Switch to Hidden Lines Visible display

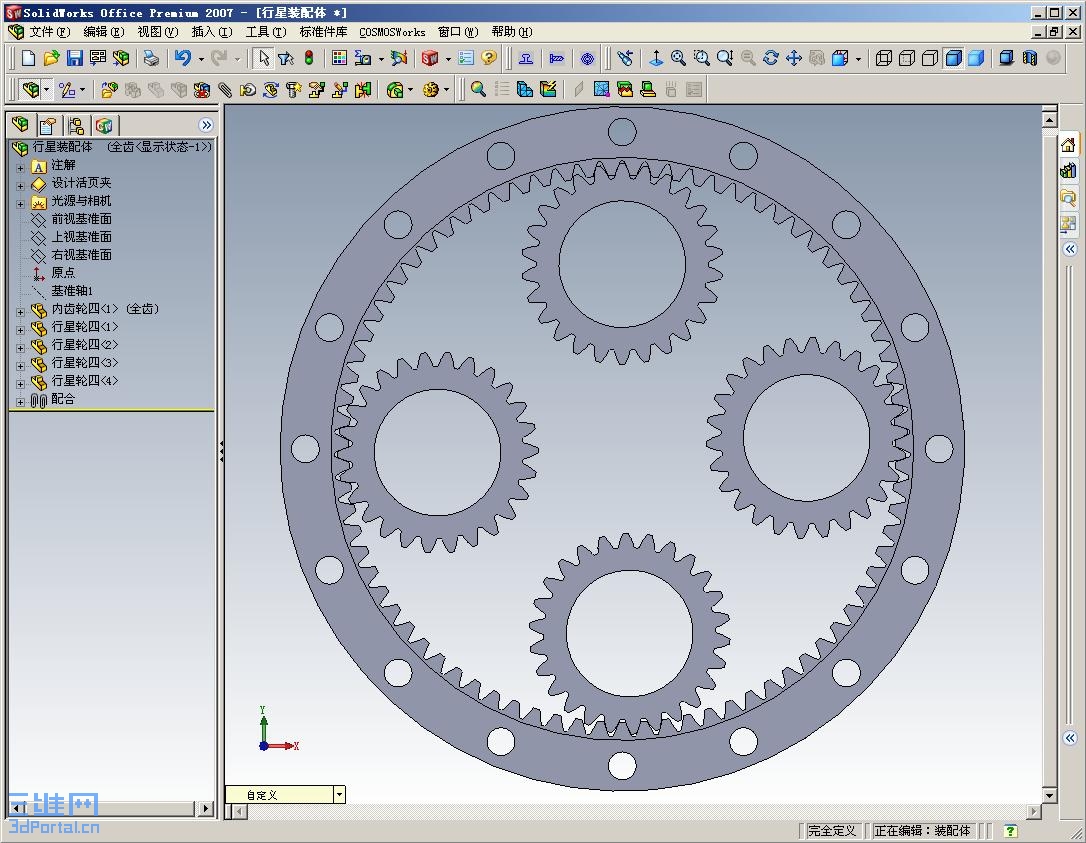point(907,58)
